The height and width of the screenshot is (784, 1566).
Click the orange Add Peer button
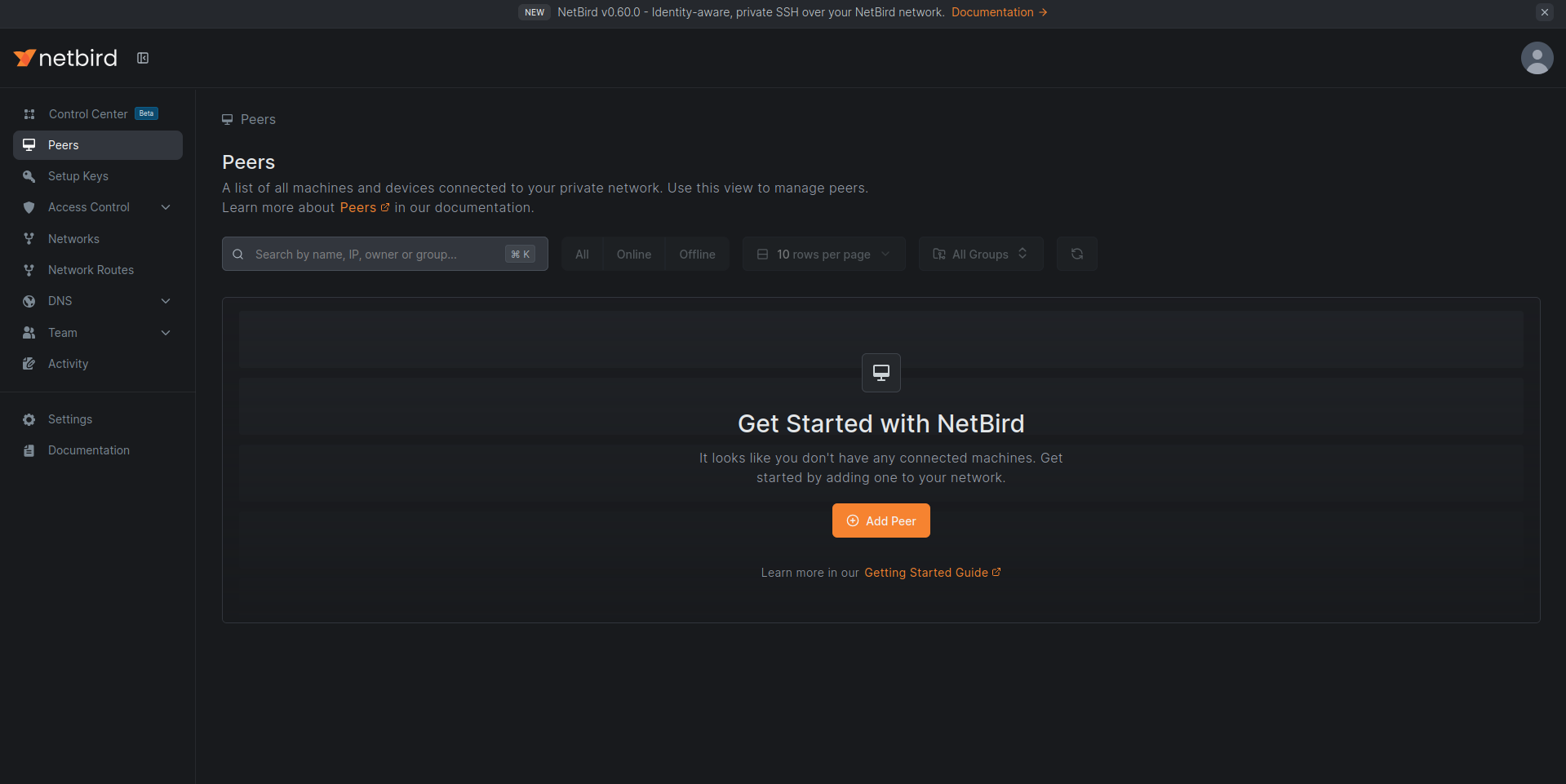881,520
